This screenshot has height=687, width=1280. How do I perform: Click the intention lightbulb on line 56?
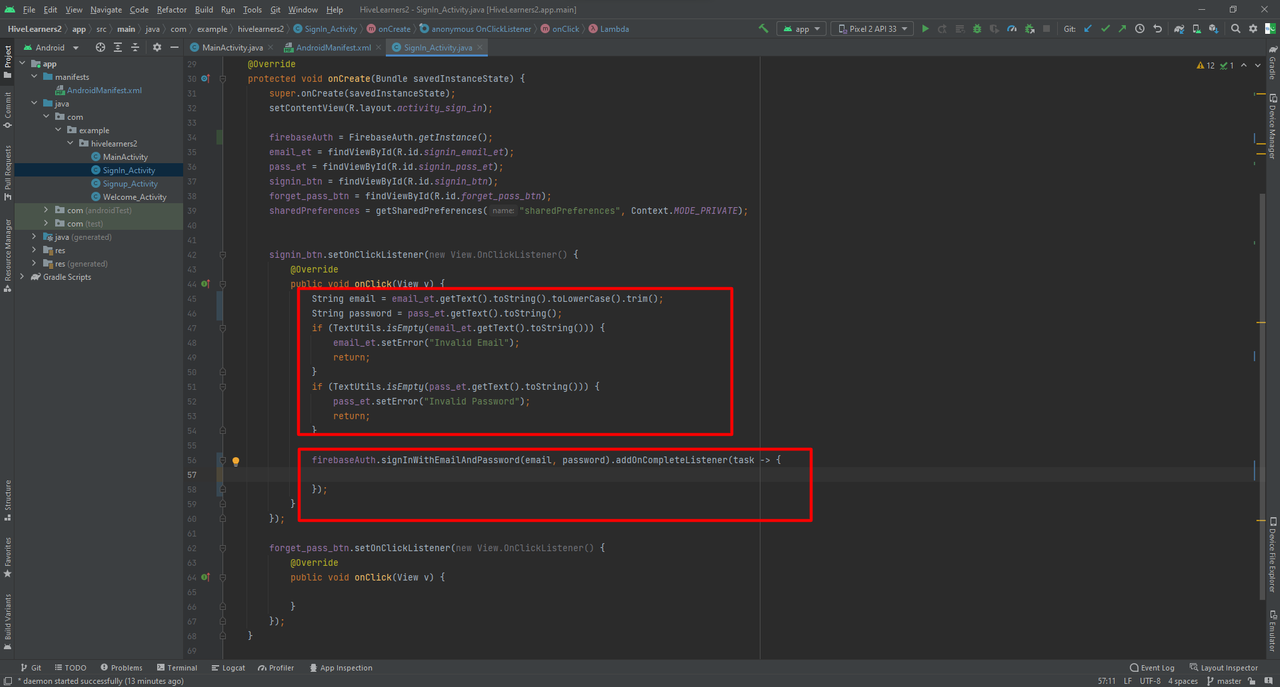click(x=236, y=461)
